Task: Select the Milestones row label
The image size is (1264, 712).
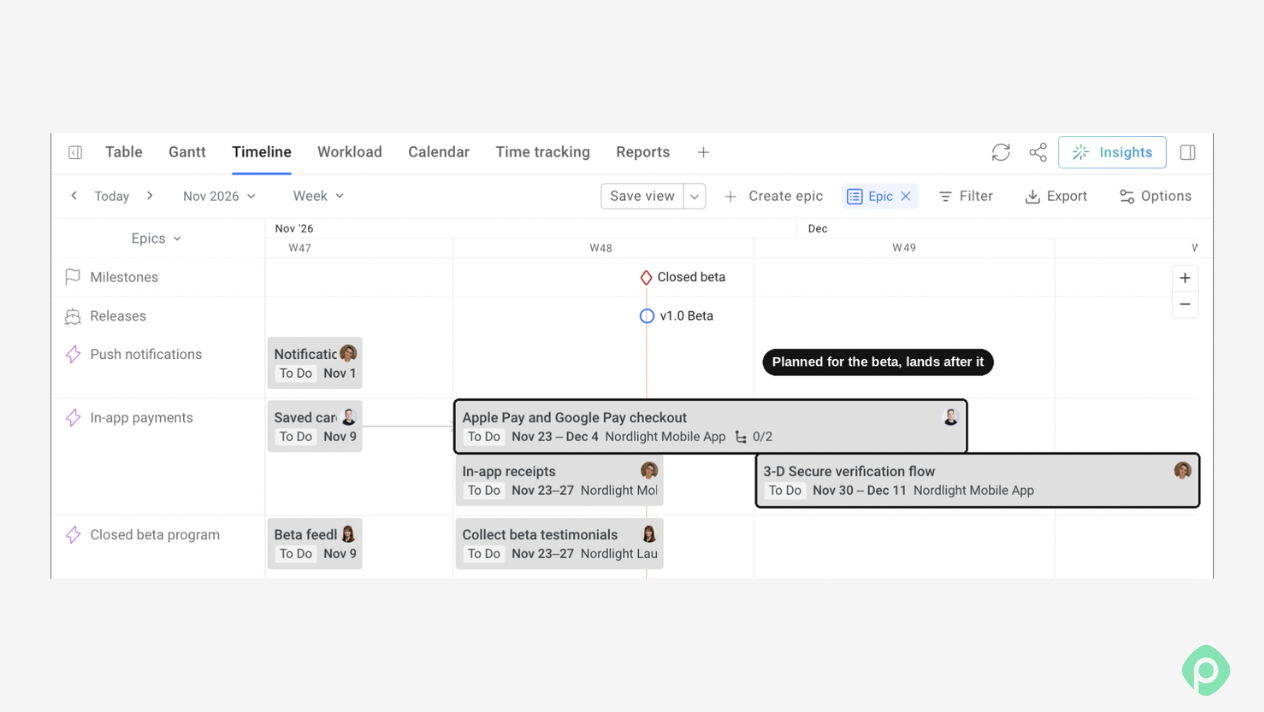Action: click(124, 277)
